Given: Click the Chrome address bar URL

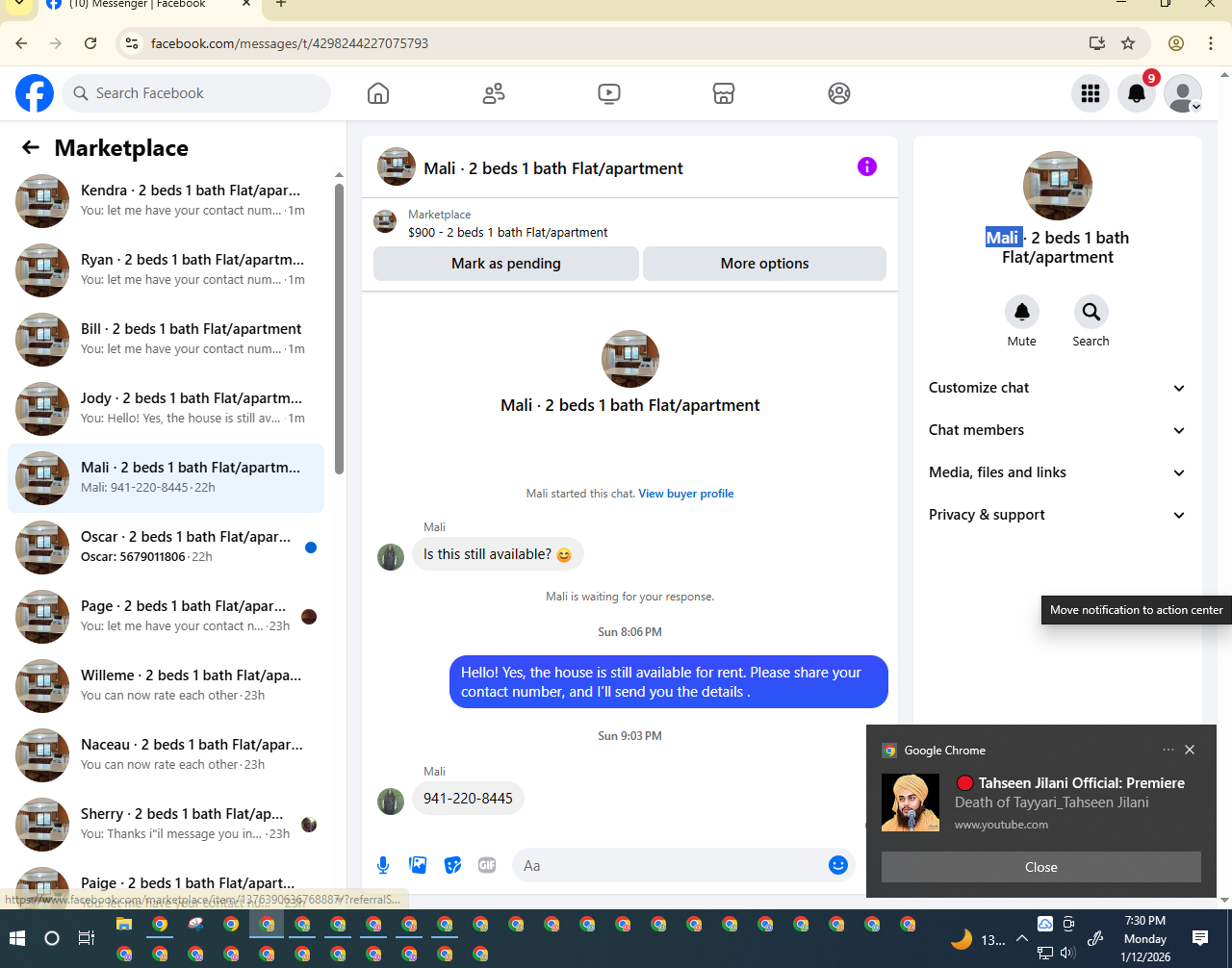Looking at the screenshot, I should coord(290,43).
